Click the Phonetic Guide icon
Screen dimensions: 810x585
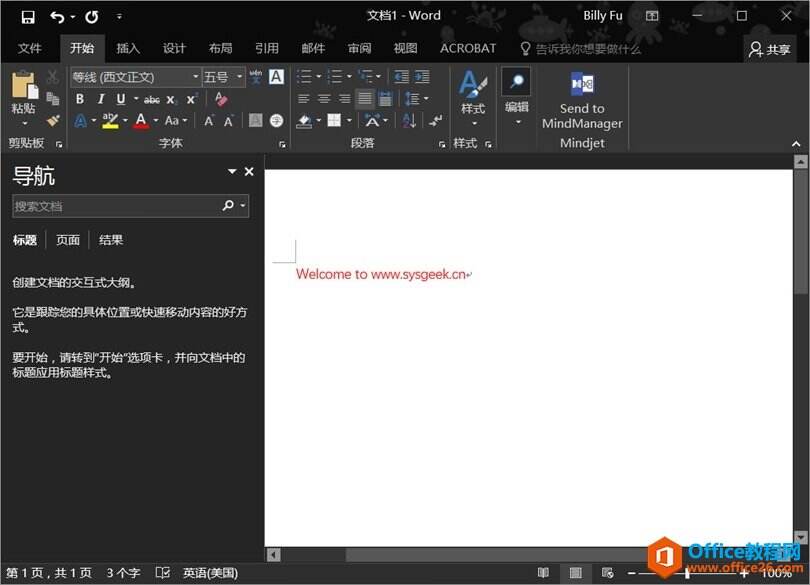click(x=256, y=77)
